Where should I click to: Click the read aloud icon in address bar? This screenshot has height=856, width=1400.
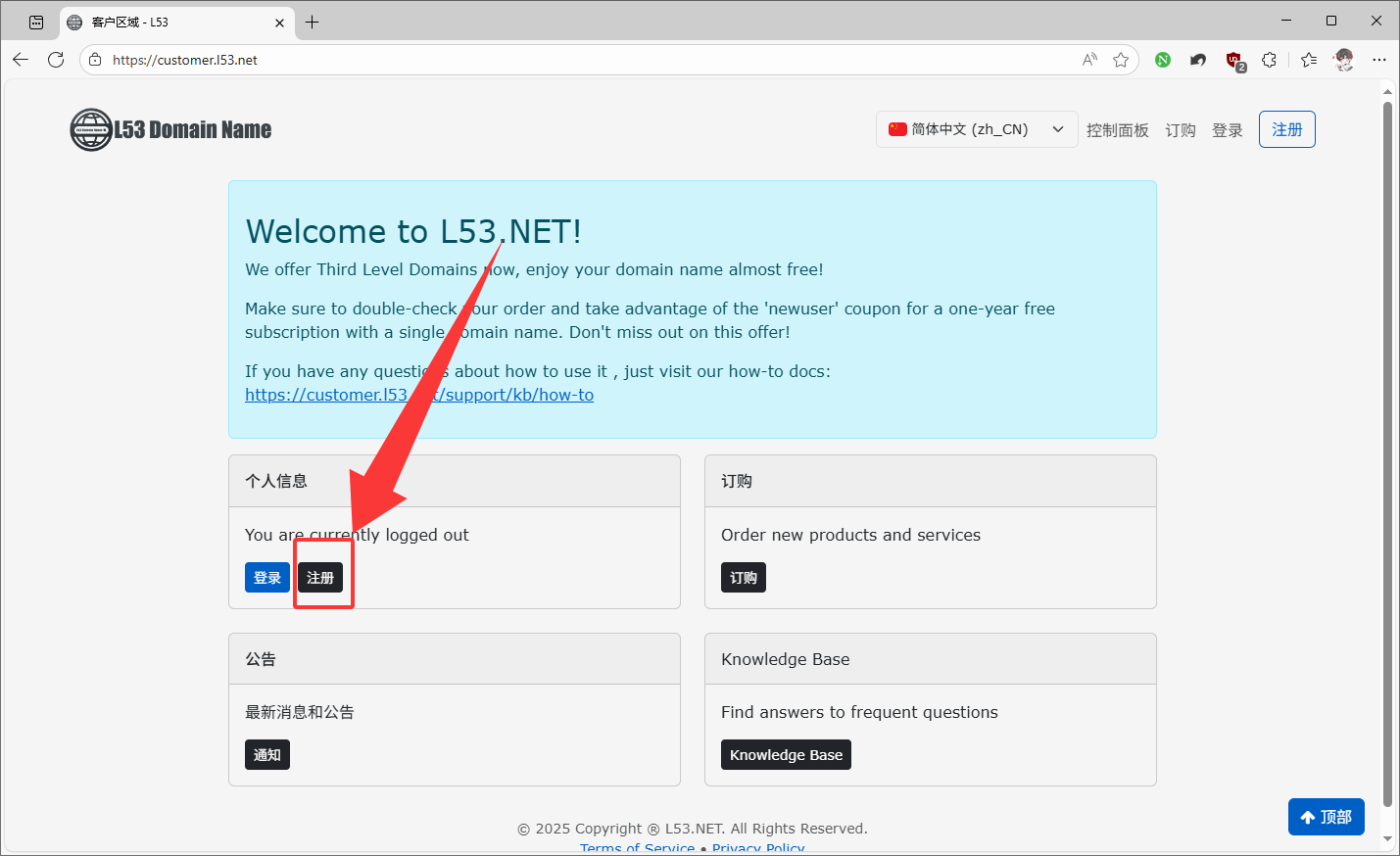click(1089, 60)
